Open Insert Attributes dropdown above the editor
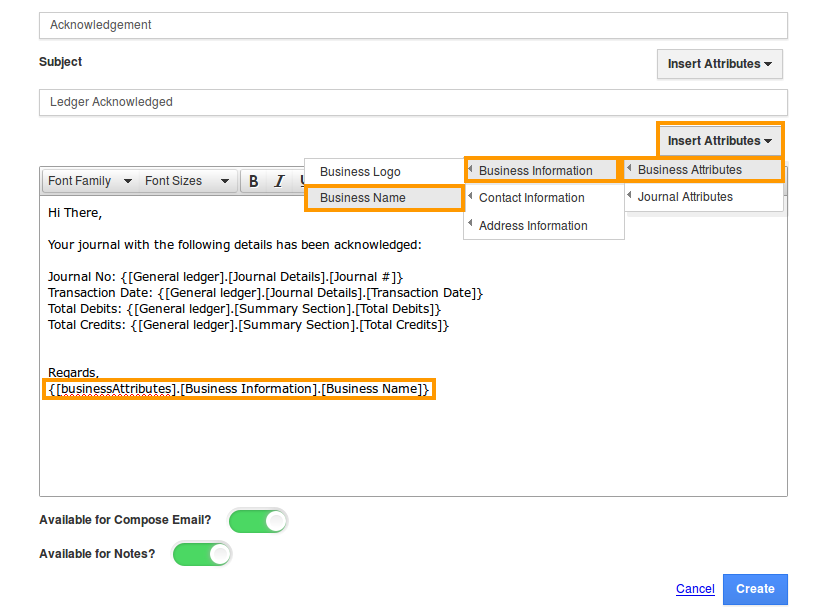 [720, 140]
